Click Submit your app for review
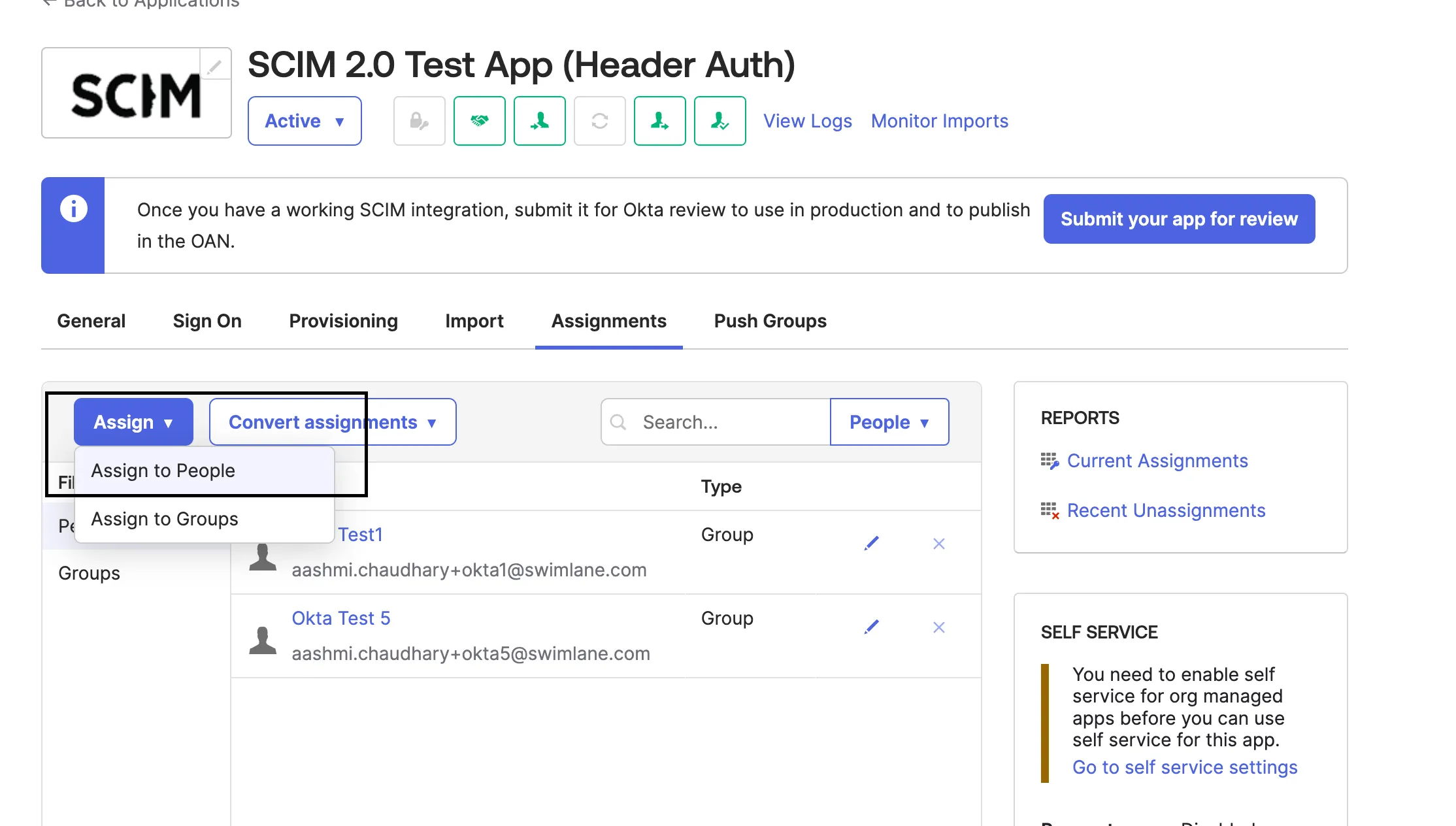Screen dimensions: 1456x826 point(1179,219)
